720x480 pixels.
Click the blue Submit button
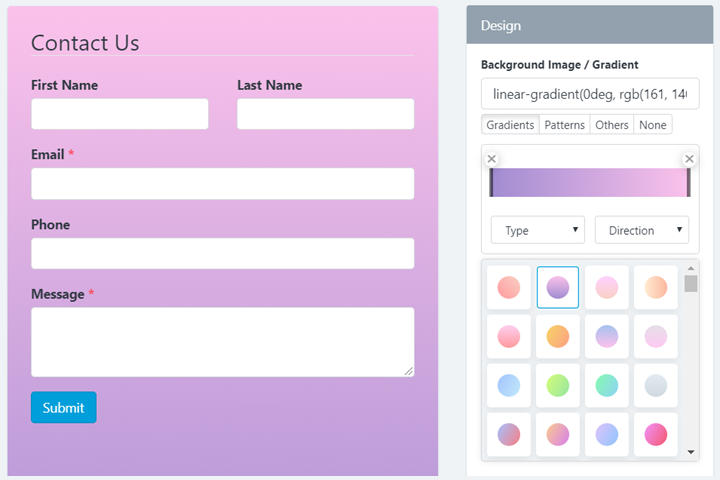point(64,408)
